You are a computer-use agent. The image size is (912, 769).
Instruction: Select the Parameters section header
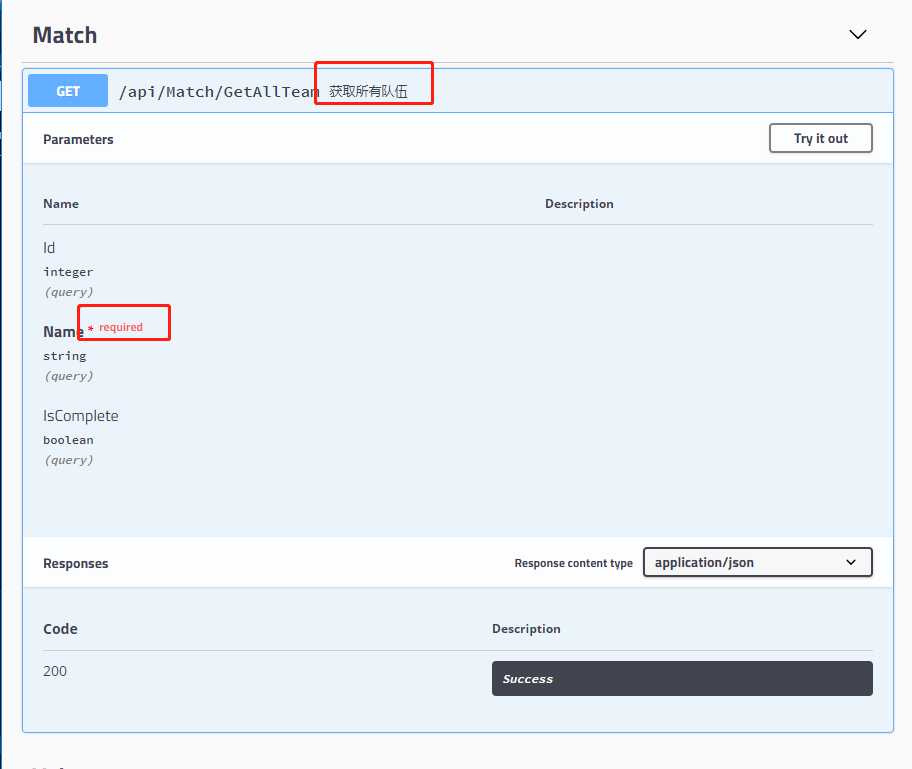pos(78,140)
